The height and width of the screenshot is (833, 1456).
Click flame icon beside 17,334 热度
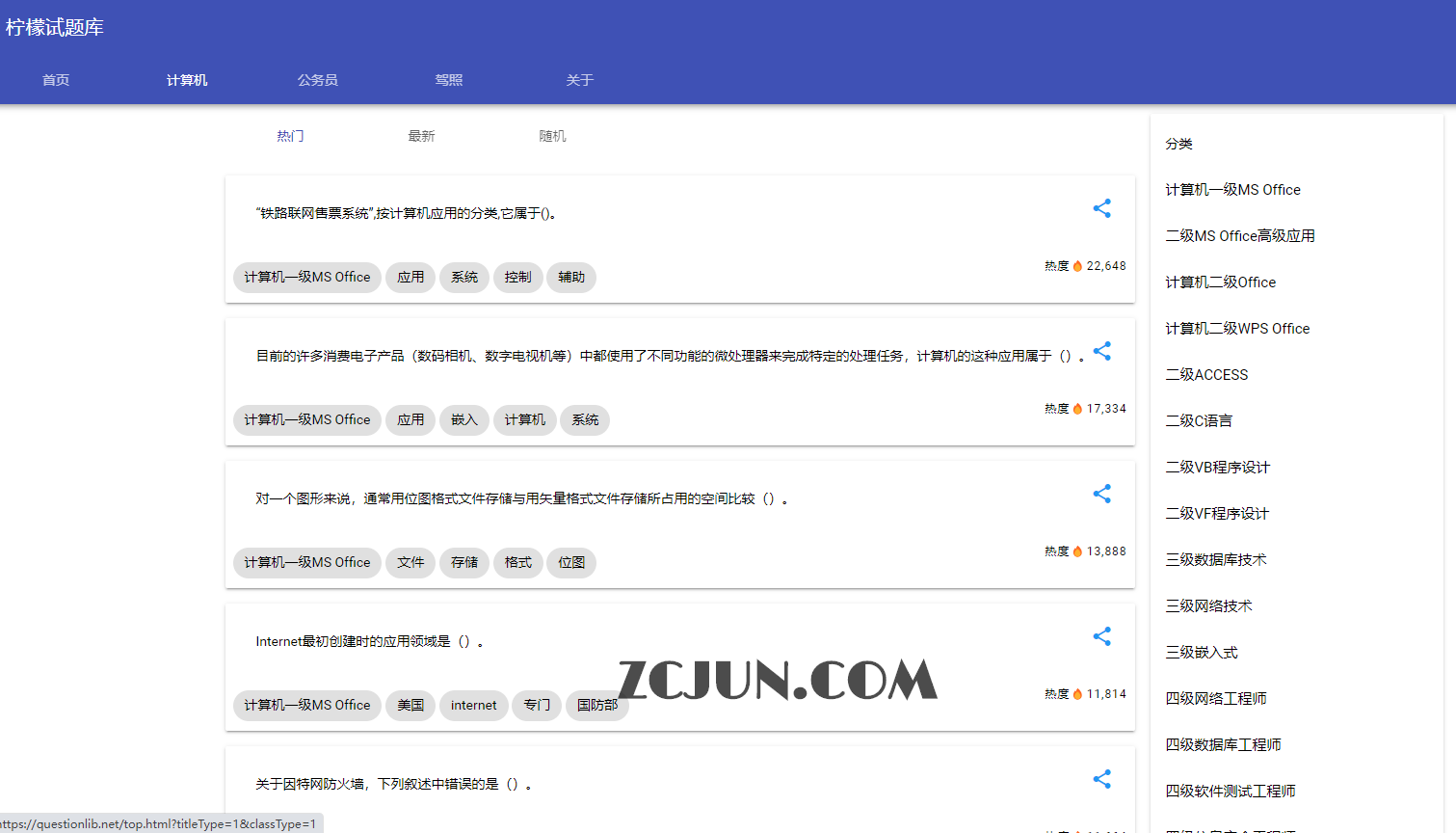pyautogui.click(x=1077, y=409)
